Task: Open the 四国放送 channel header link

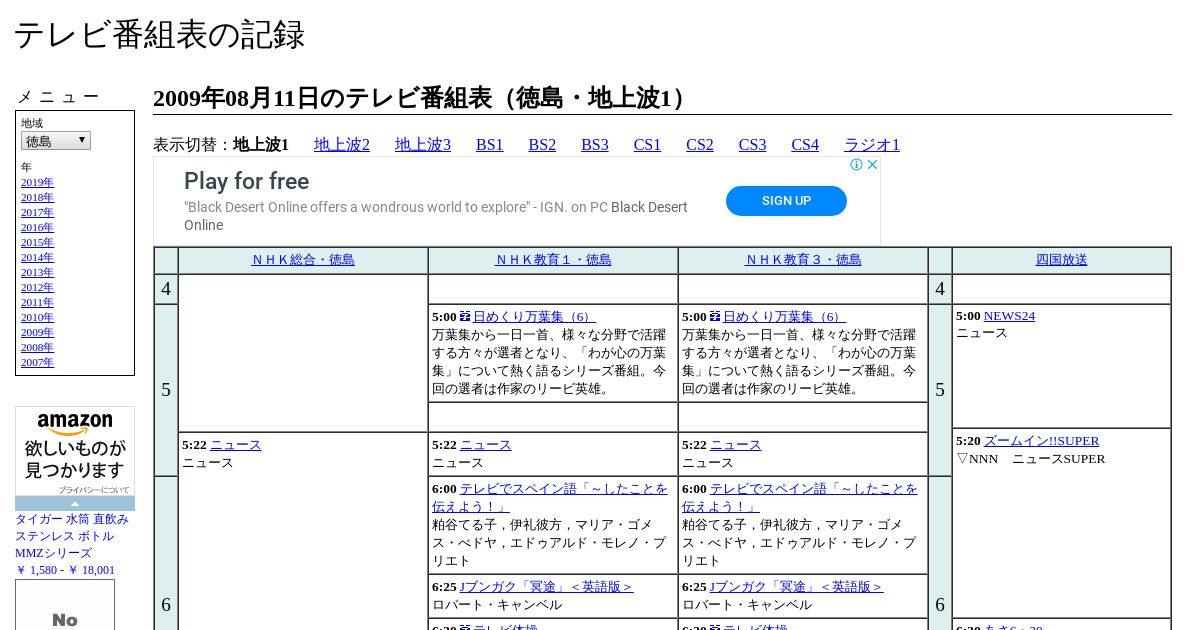Action: coord(1061,260)
